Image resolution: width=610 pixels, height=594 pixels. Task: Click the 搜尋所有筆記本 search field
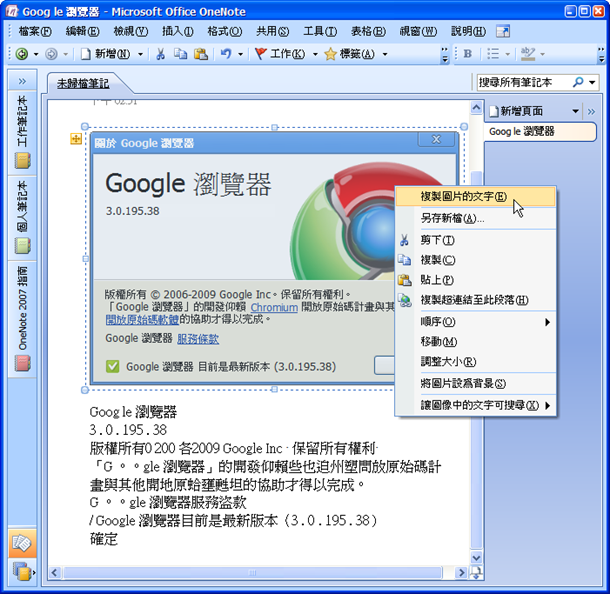tap(524, 82)
